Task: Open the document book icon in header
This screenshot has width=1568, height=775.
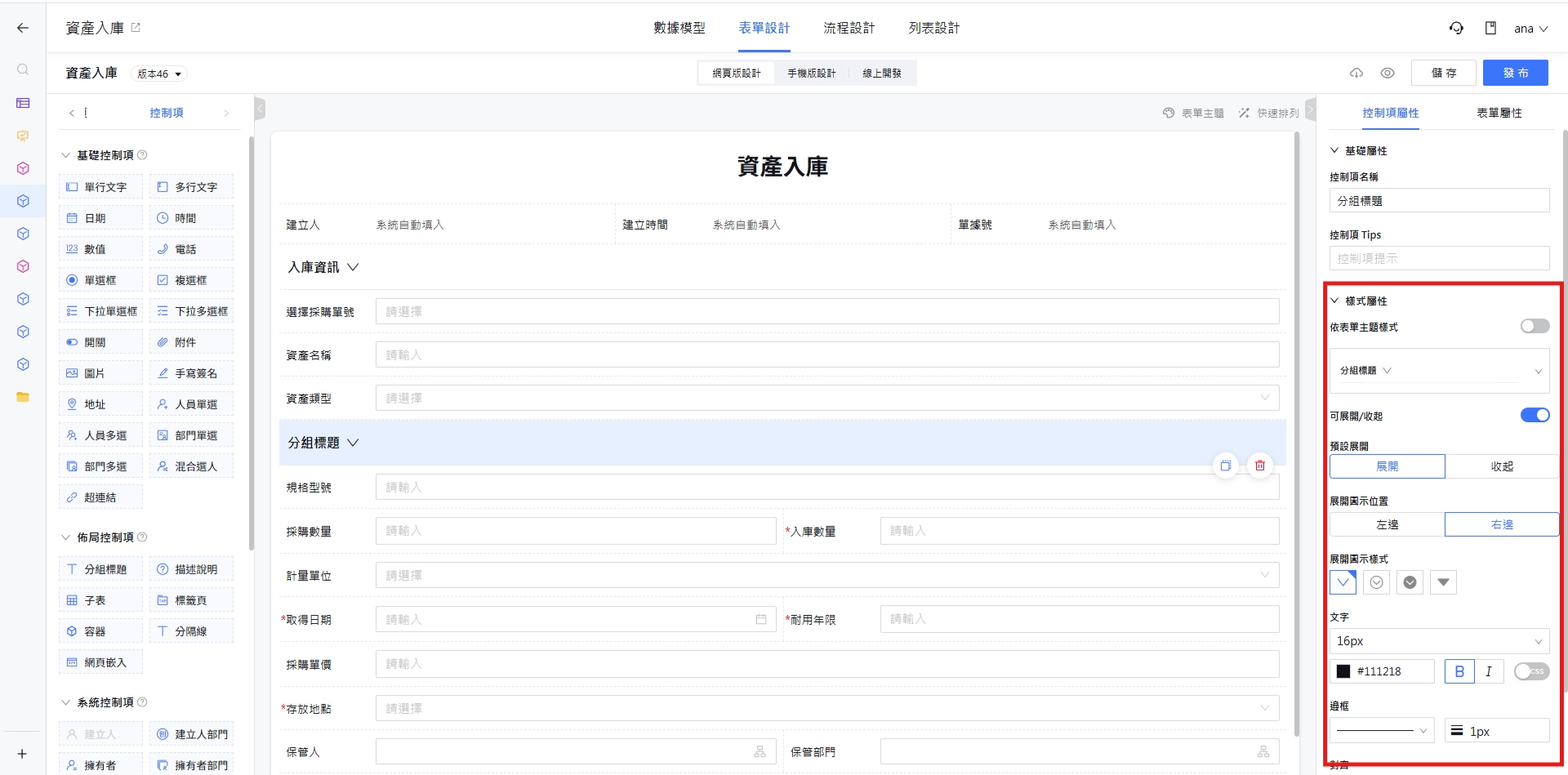Action: click(x=1490, y=28)
